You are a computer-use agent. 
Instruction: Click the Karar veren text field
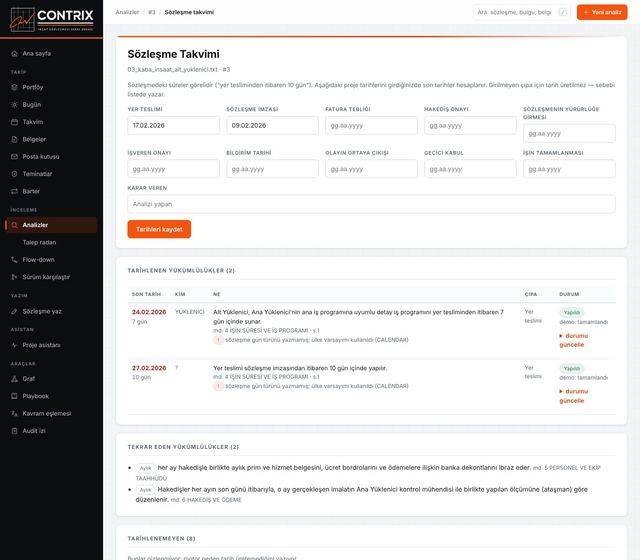click(x=371, y=204)
